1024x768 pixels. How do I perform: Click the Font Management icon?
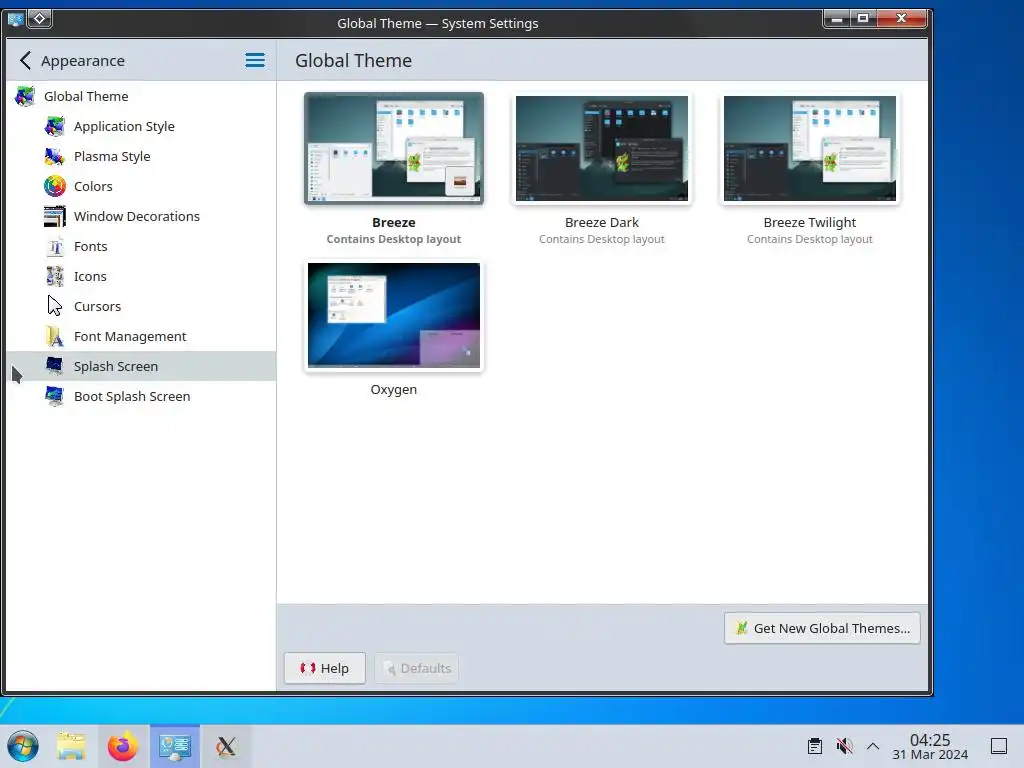pyautogui.click(x=55, y=336)
